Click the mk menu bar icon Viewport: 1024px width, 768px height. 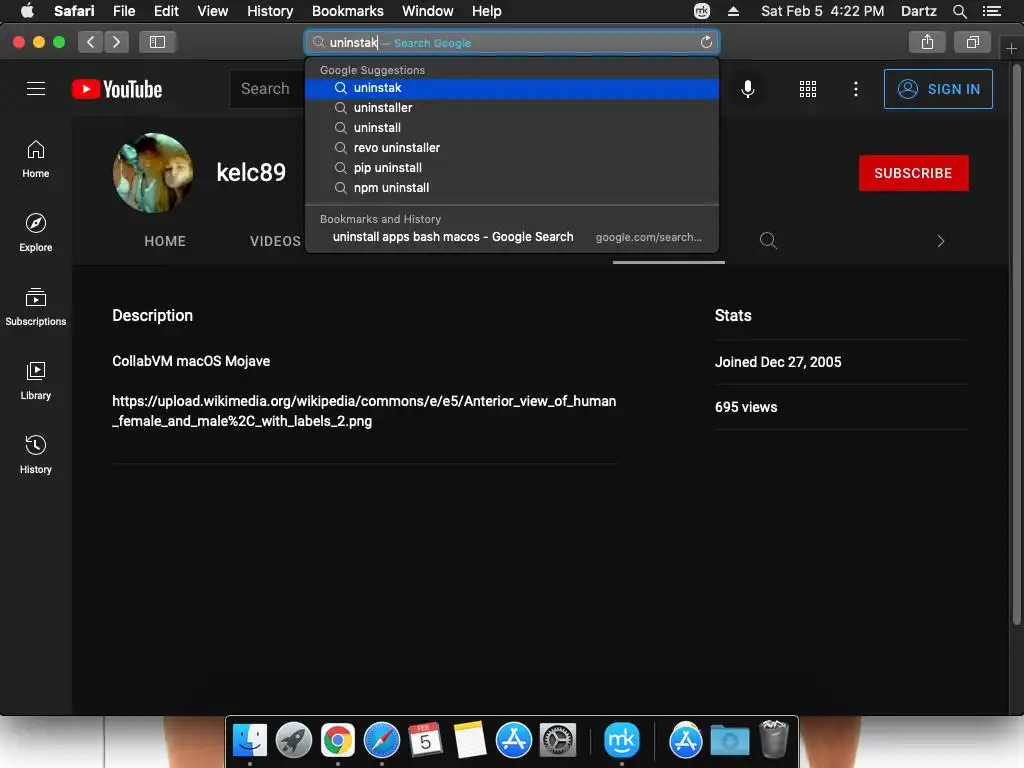coord(702,11)
